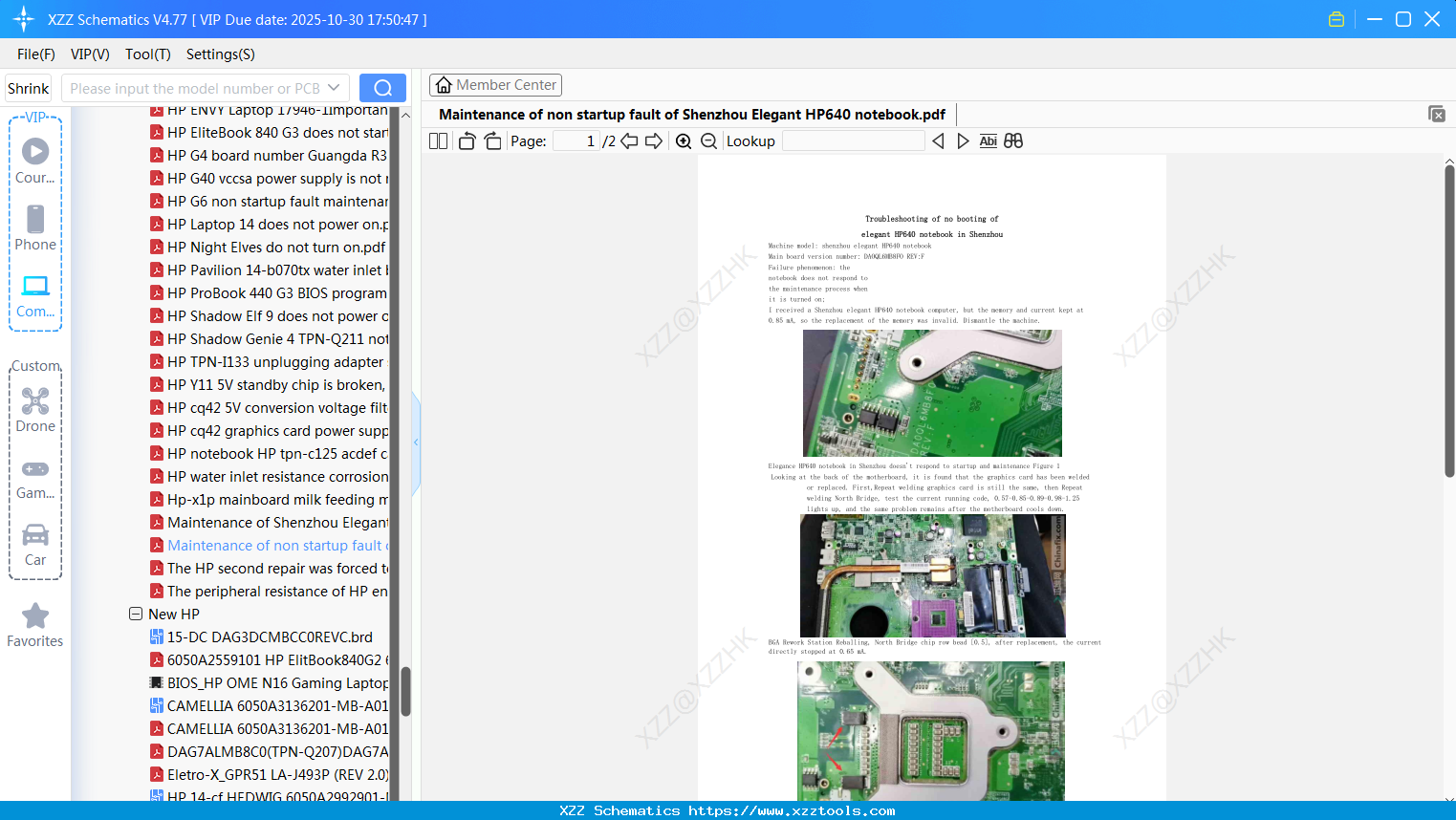Collapse the New HP tree folder
1456x820 pixels.
click(136, 615)
